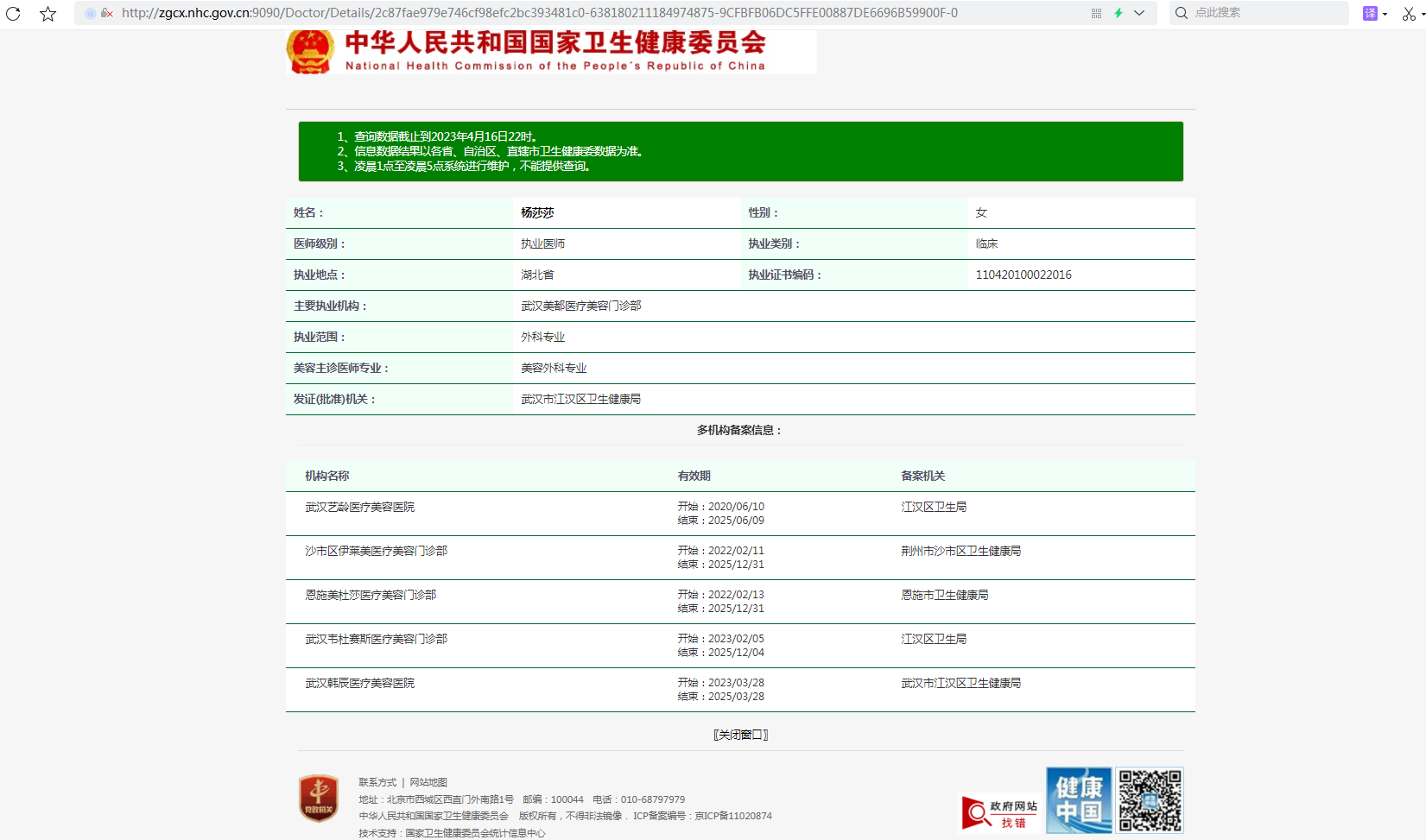Click the 湖北省 practice location value

(x=537, y=275)
